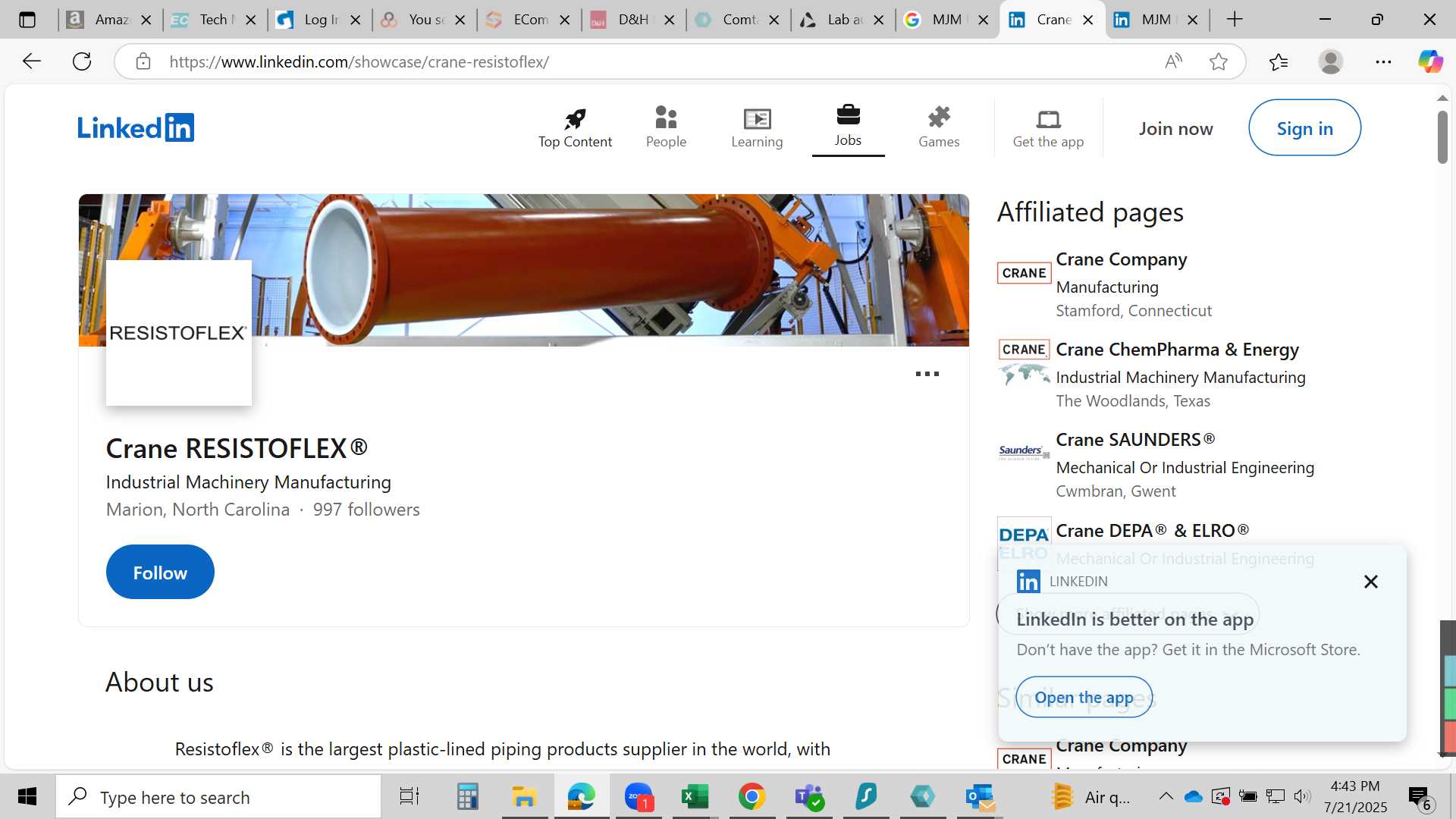Open Outlook from taskbar
The height and width of the screenshot is (819, 1456).
pos(980,796)
